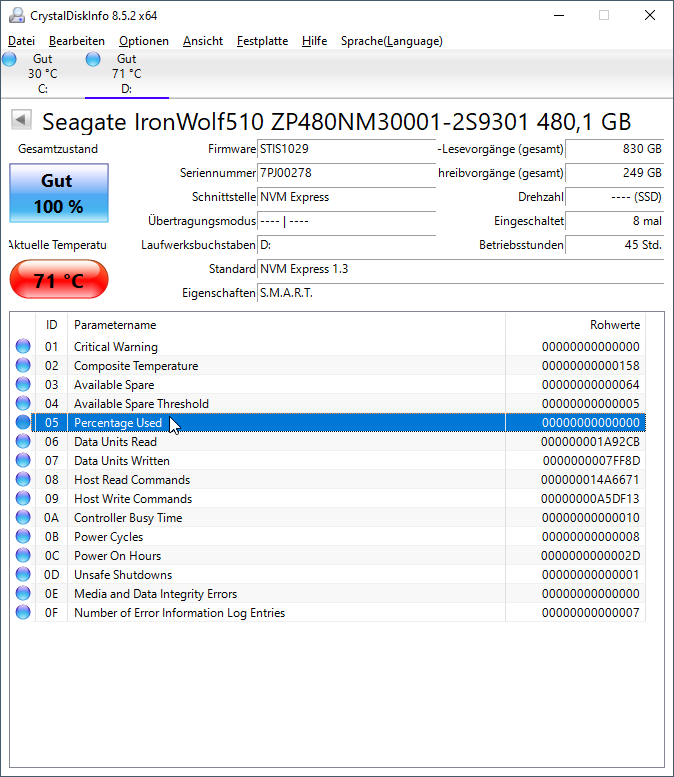Screen dimensions: 674x777
Task: Click the status orb for Composite Temperature
Action: (x=23, y=365)
